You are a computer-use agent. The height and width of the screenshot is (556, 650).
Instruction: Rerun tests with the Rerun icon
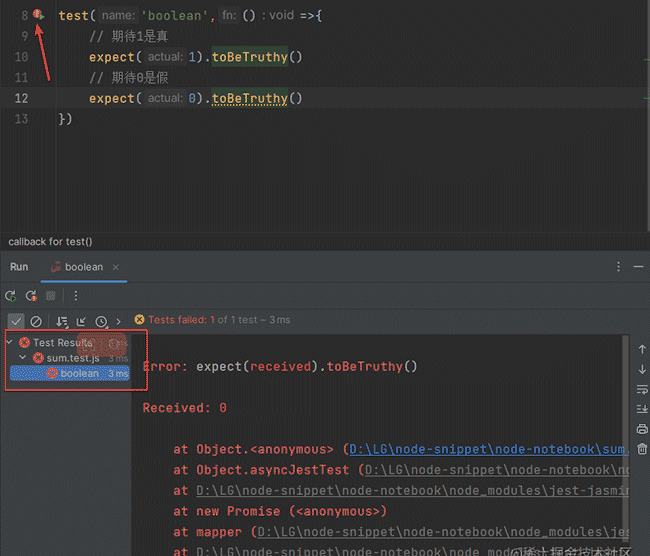(x=10, y=296)
